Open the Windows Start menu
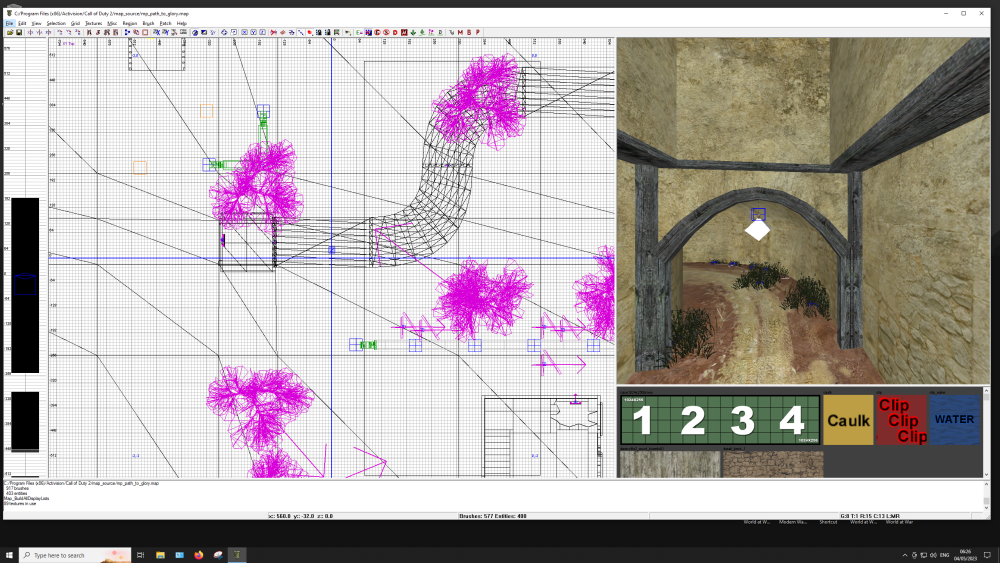Screen dimensions: 1000x563 (x=9, y=555)
